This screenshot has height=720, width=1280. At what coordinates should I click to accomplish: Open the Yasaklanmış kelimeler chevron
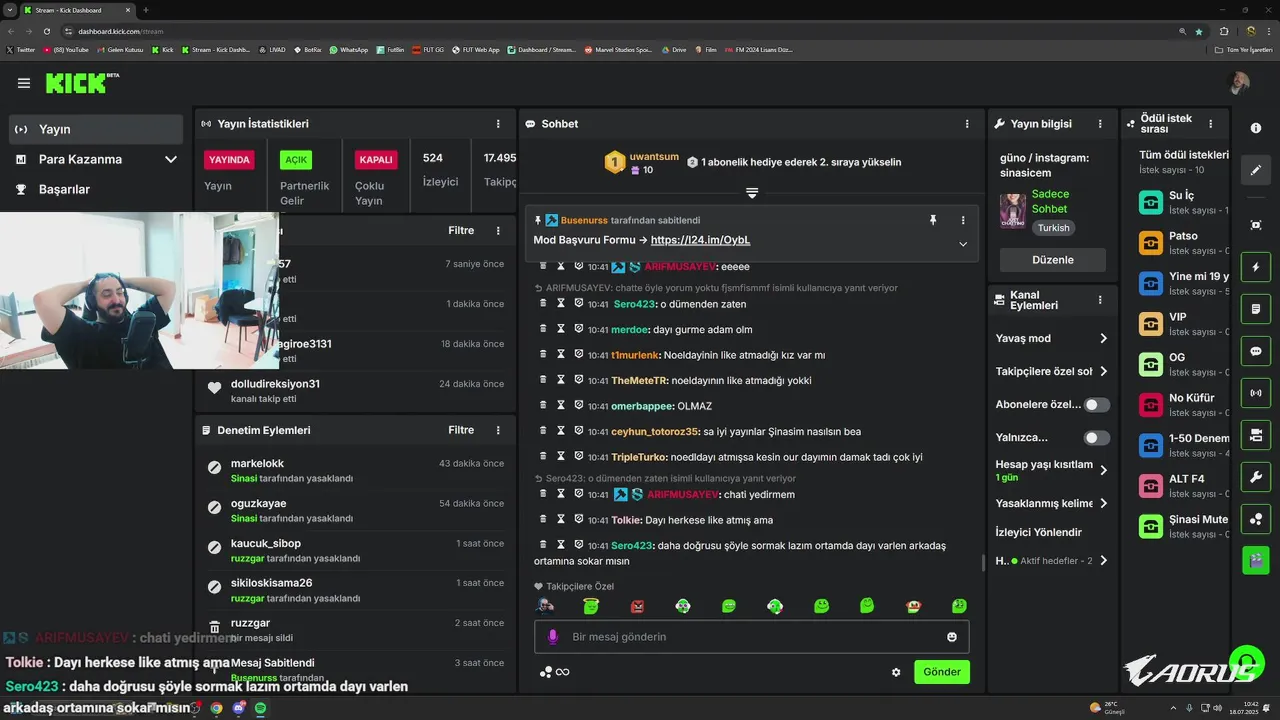(1103, 503)
